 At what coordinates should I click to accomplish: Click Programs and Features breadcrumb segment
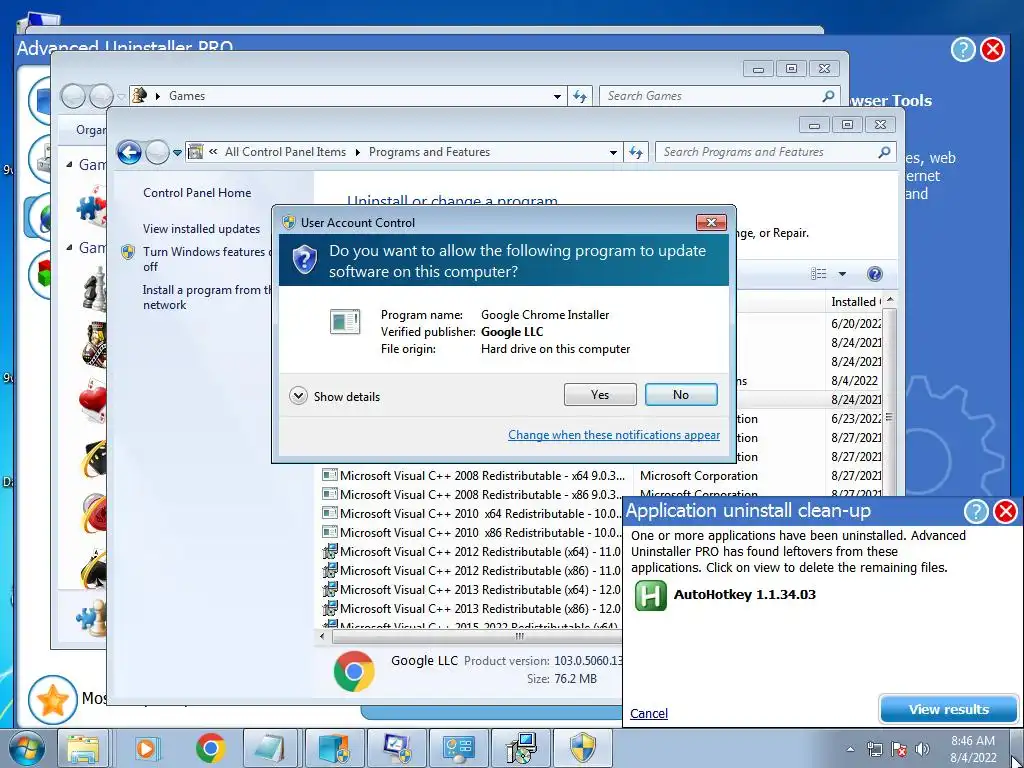click(429, 152)
